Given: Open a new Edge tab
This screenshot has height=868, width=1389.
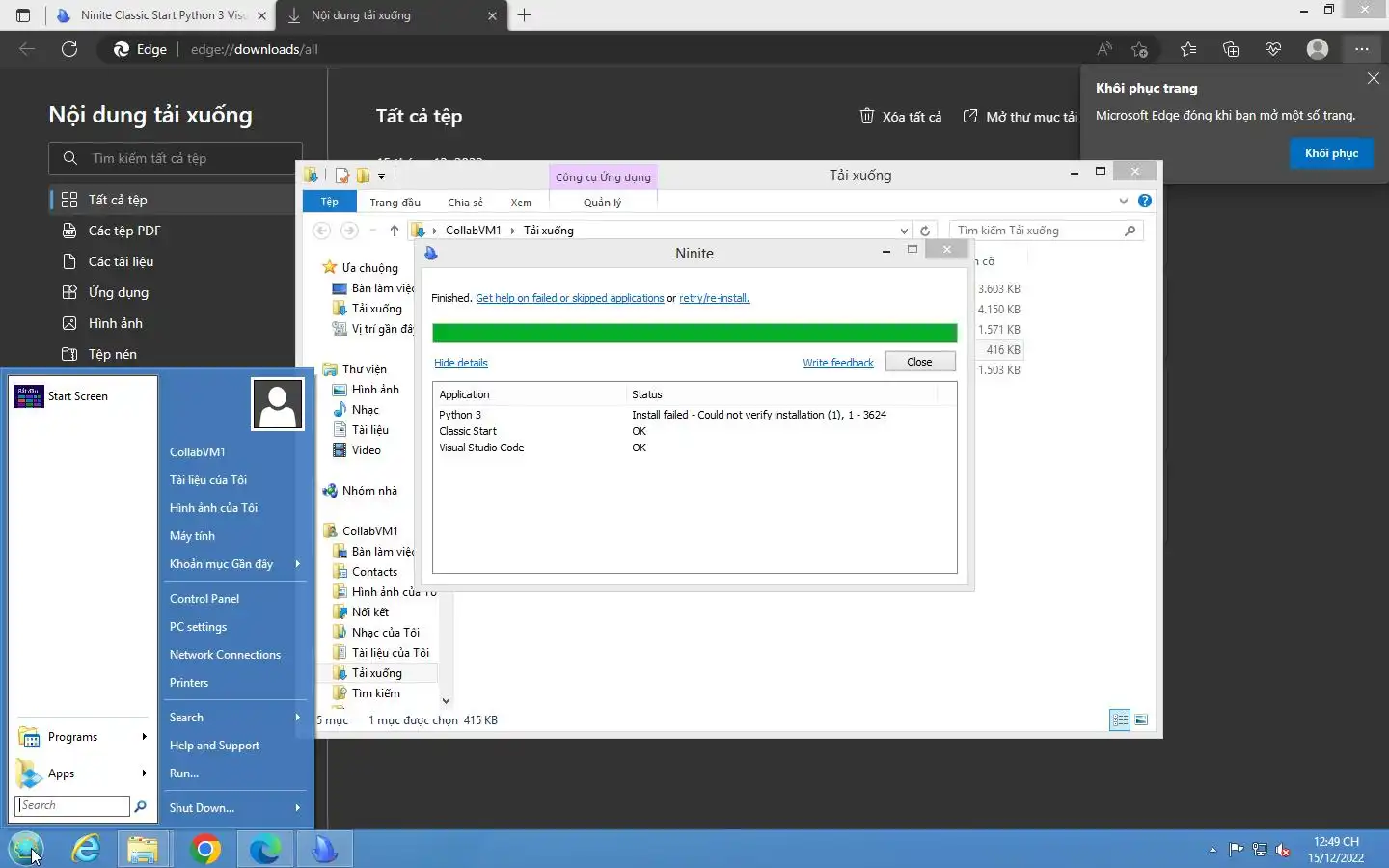Looking at the screenshot, I should point(525,15).
